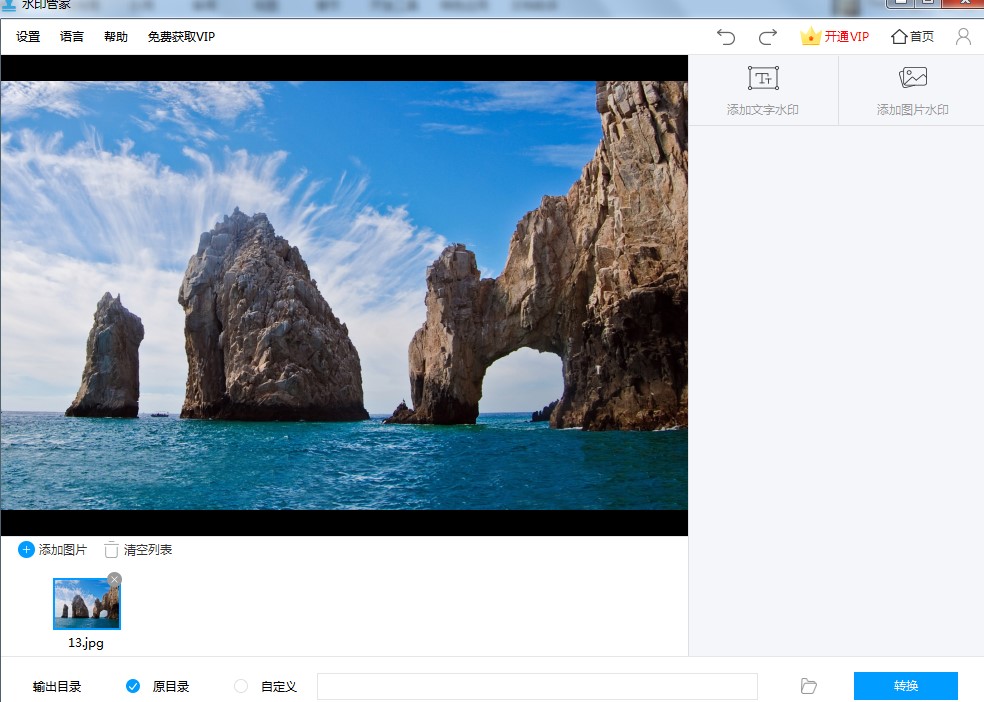Go to 首页 home

pyautogui.click(x=912, y=36)
